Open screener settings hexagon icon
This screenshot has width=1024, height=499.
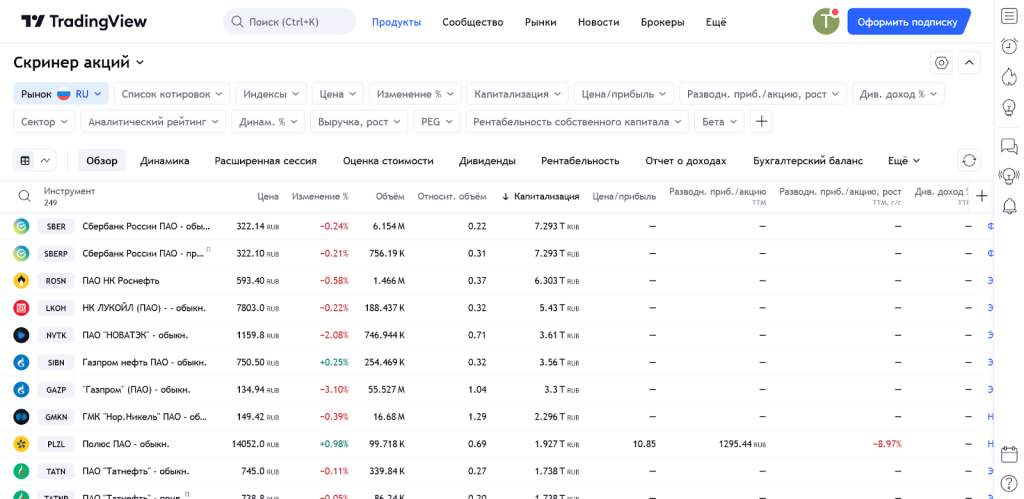pos(941,63)
